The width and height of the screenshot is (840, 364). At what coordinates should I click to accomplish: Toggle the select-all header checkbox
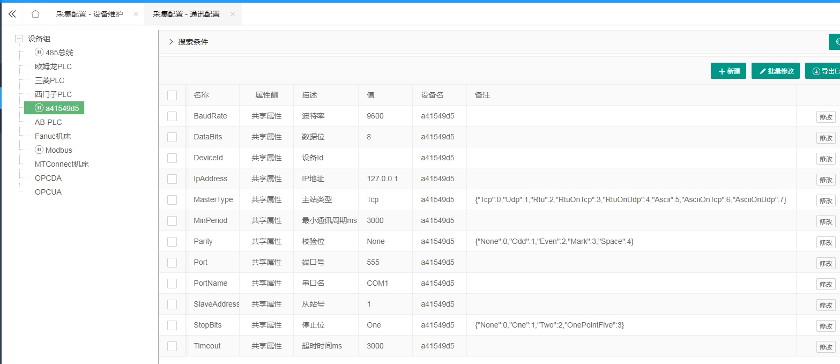[x=172, y=95]
